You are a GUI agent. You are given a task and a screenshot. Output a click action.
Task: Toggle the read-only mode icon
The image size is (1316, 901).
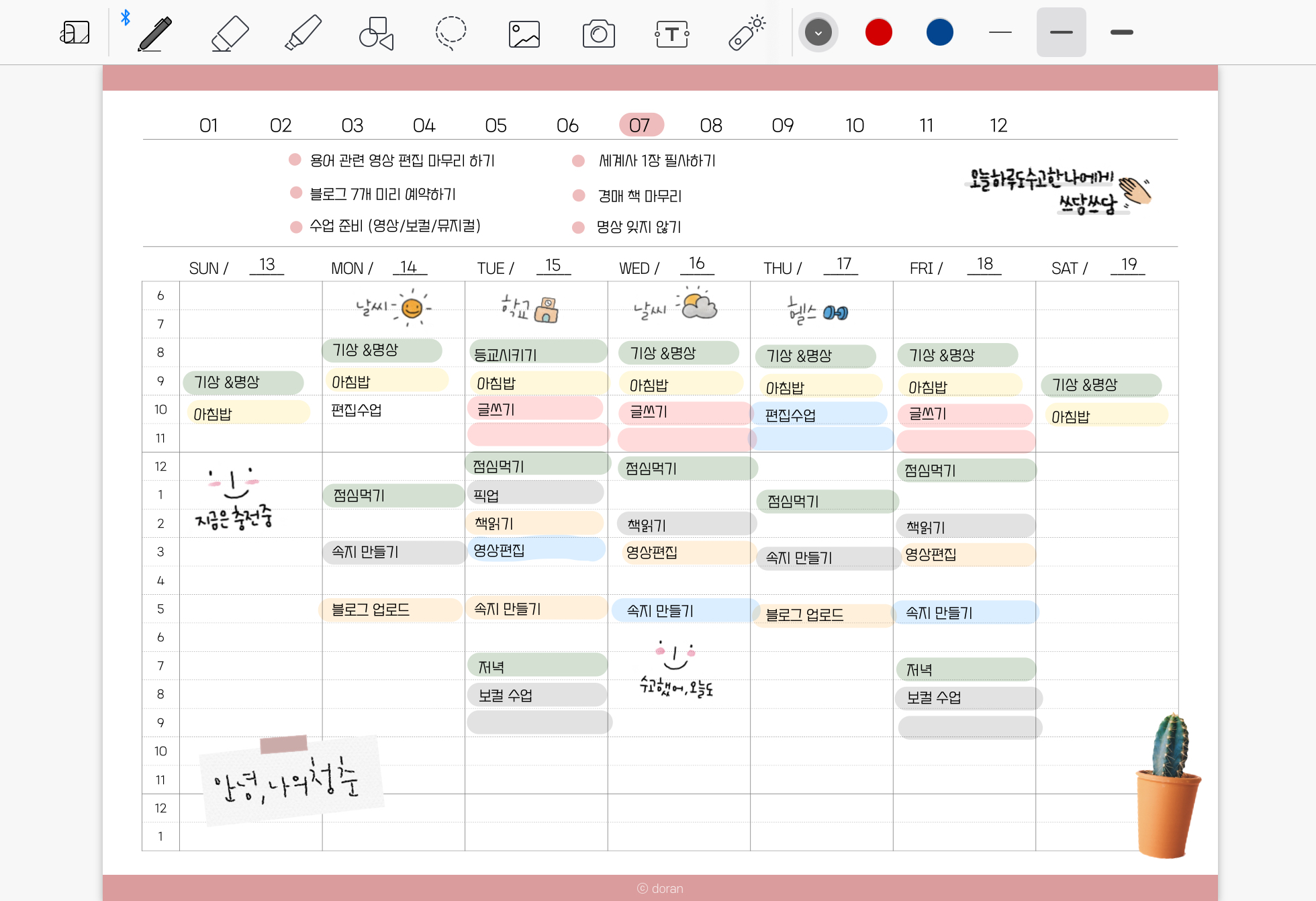75,33
